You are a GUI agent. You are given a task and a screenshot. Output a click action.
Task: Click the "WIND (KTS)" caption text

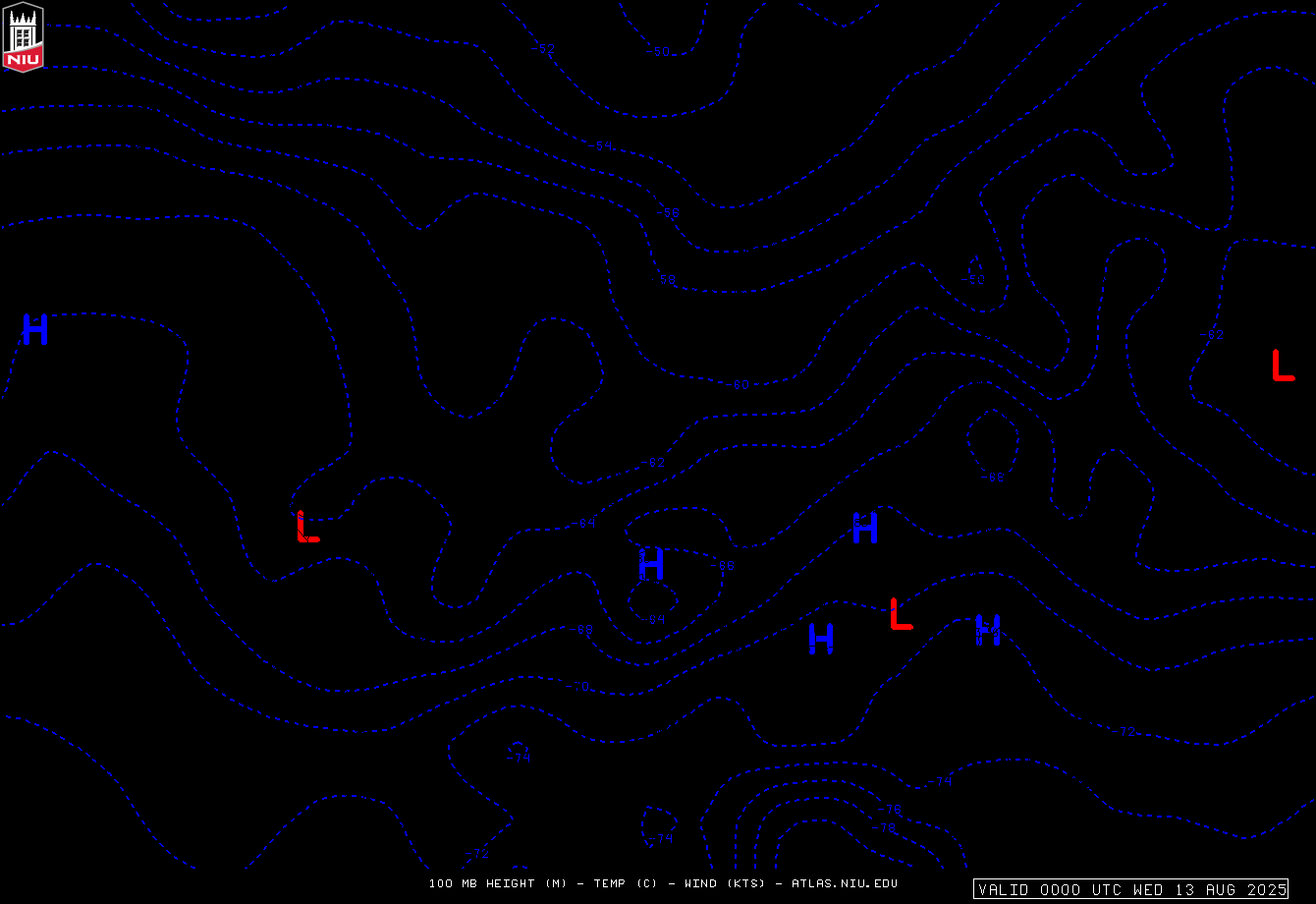726,883
